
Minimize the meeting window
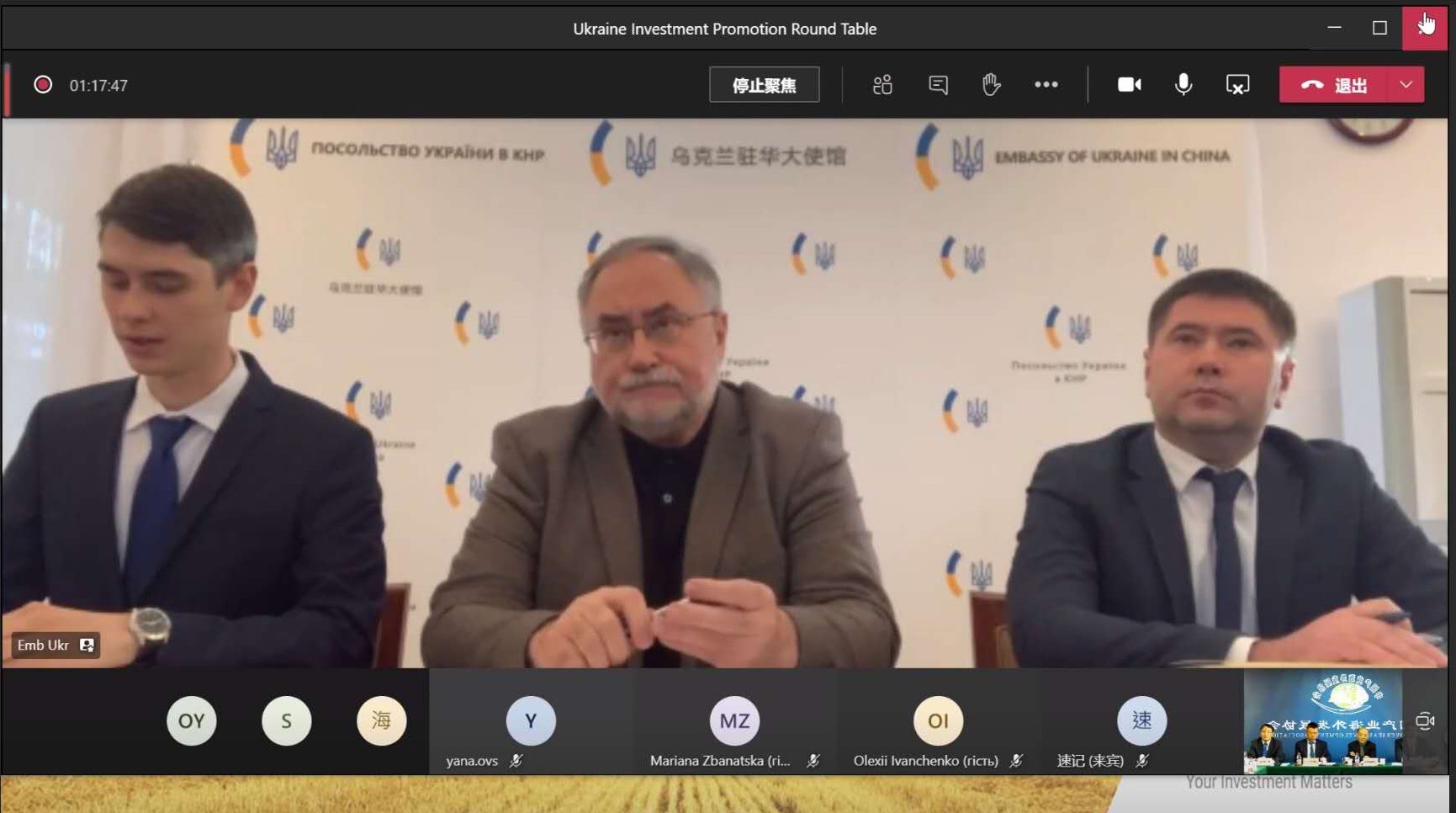coord(1334,28)
